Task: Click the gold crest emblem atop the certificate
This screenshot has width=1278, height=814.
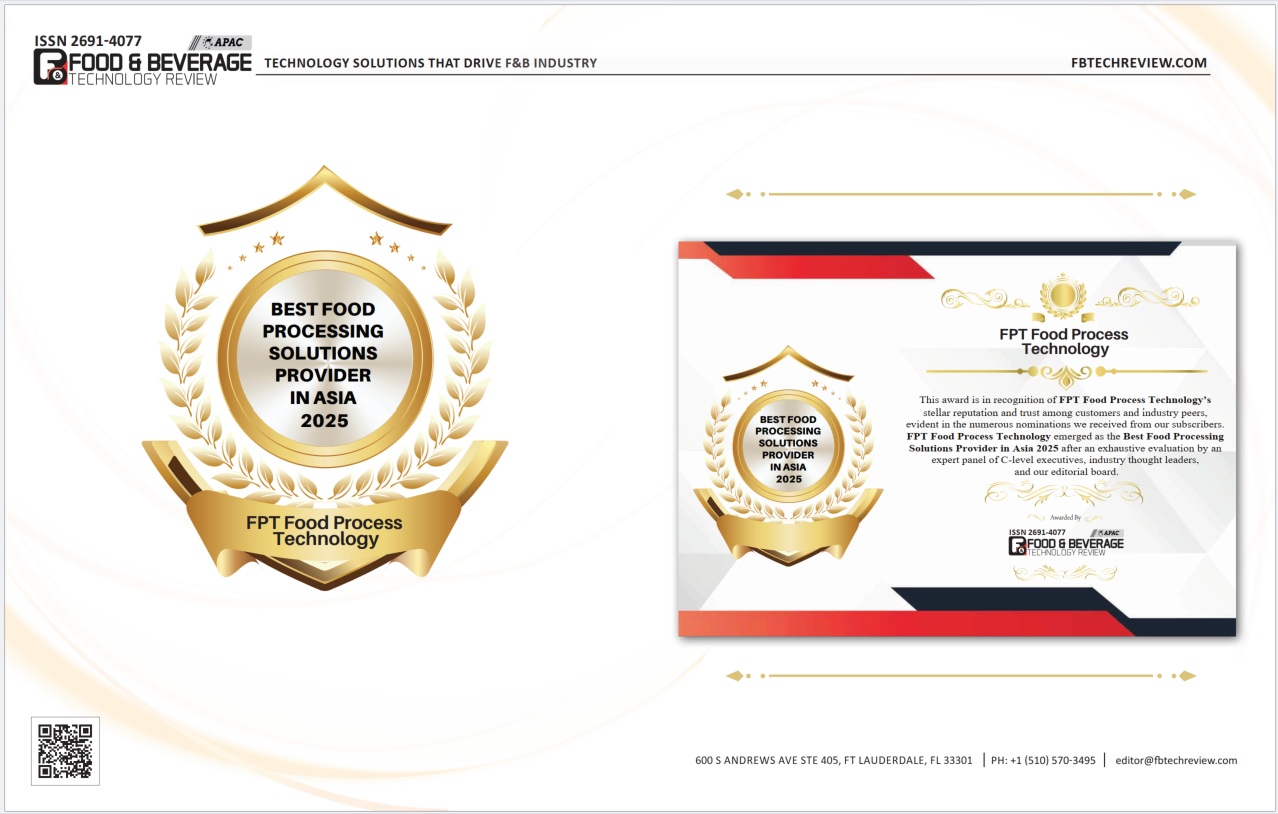Action: pos(1062,295)
